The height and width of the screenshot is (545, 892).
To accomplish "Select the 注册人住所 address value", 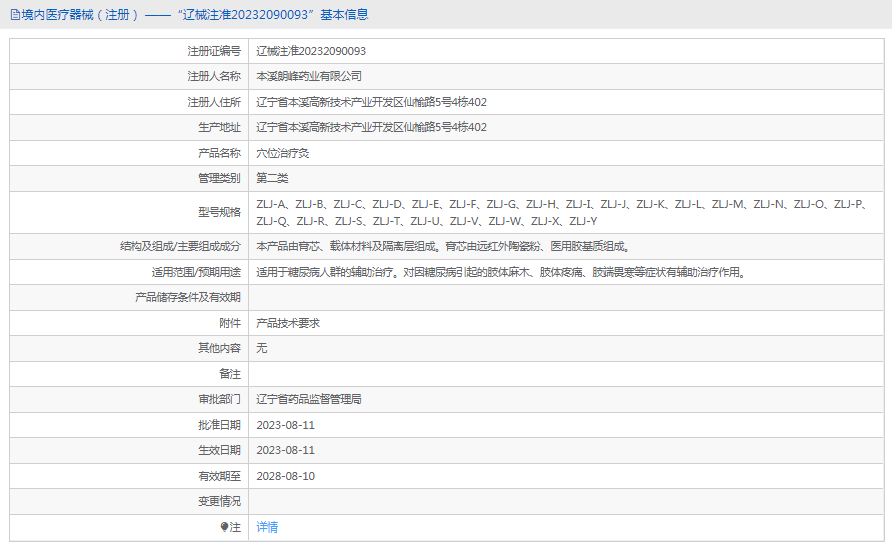I will click(371, 102).
